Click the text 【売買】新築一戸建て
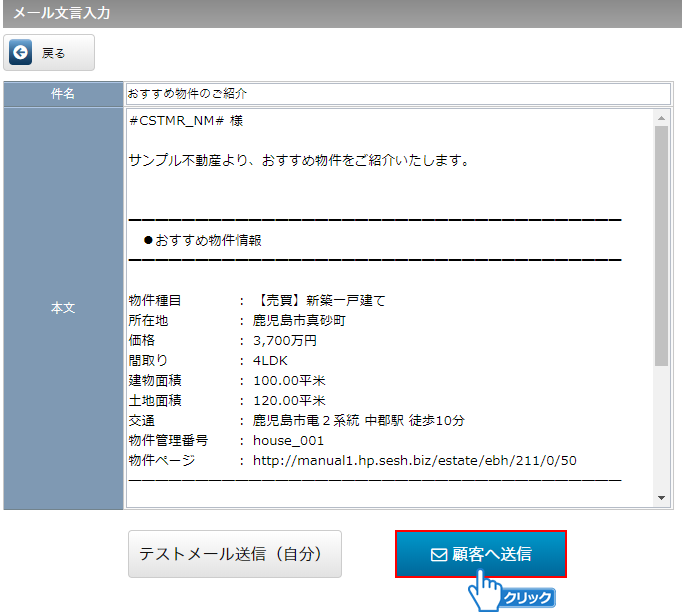The image size is (682, 612). click(x=319, y=301)
